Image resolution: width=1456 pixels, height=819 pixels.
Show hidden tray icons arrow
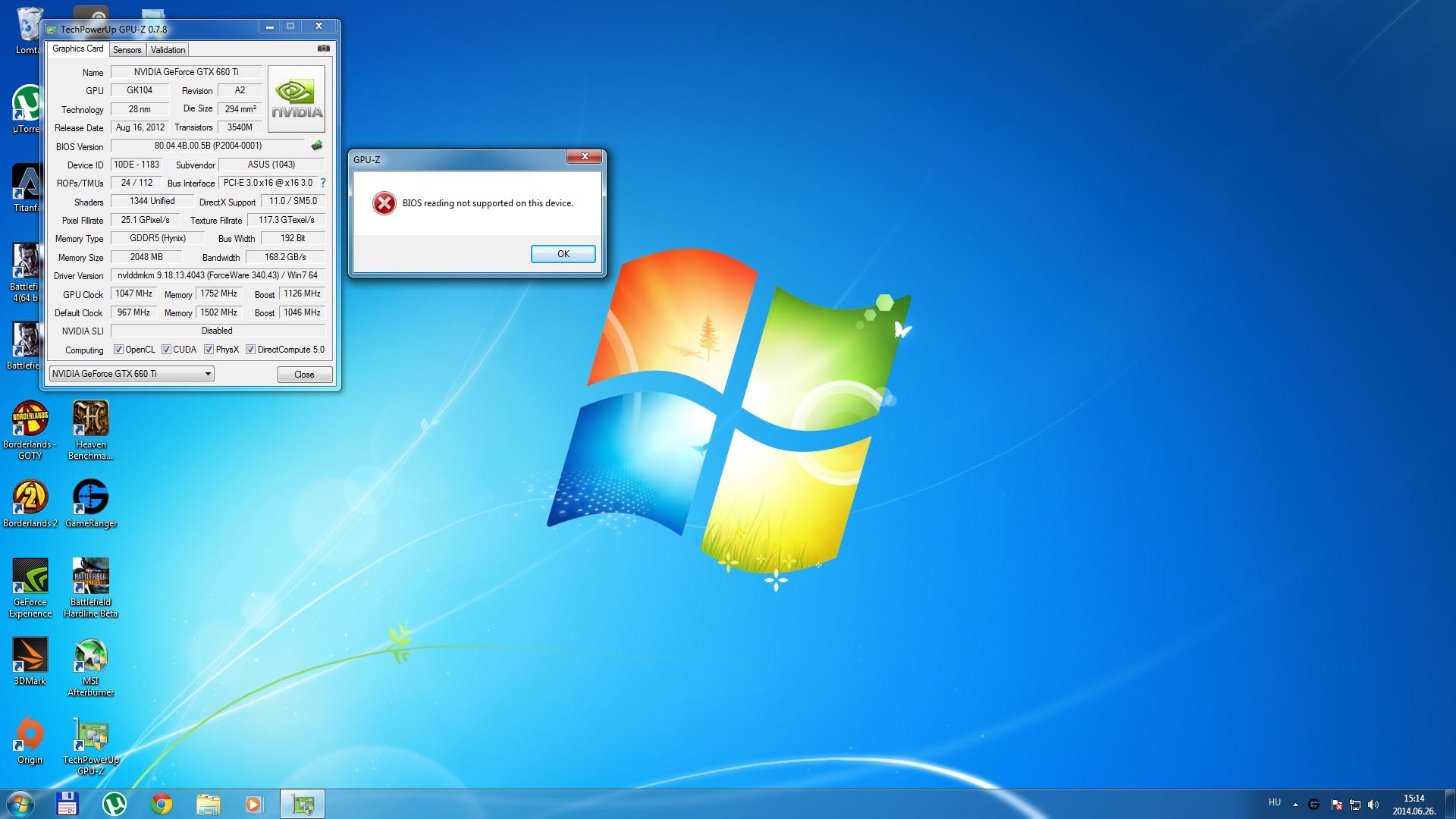tap(1295, 805)
